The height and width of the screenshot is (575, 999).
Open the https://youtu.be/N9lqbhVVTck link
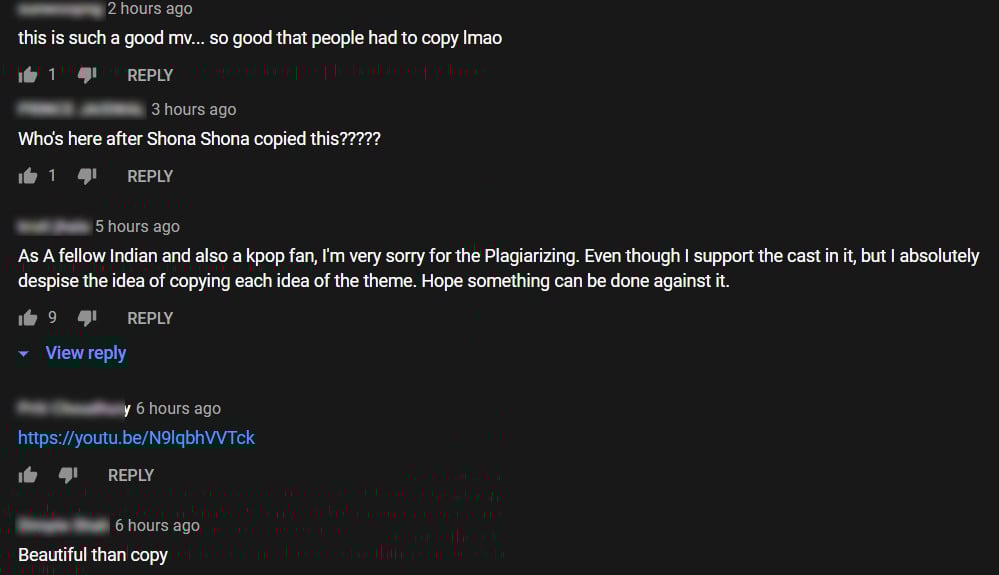coord(136,438)
